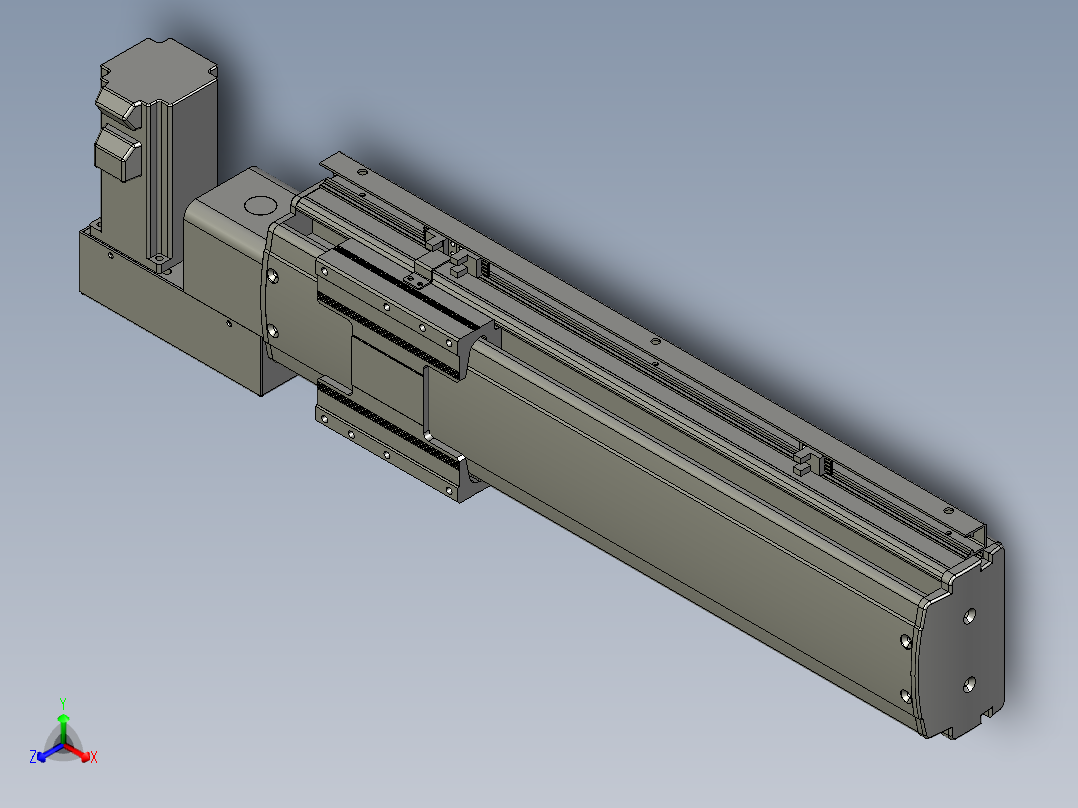This screenshot has height=808, width=1078.
Task: Select the right end cap of the actuator
Action: 962,643
